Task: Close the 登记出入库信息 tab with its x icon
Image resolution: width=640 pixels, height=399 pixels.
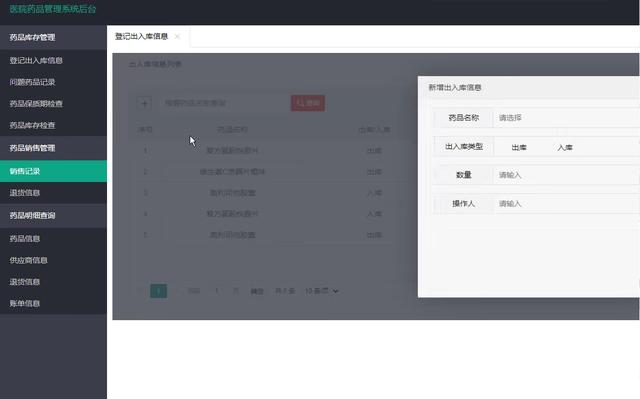Action: coord(177,36)
